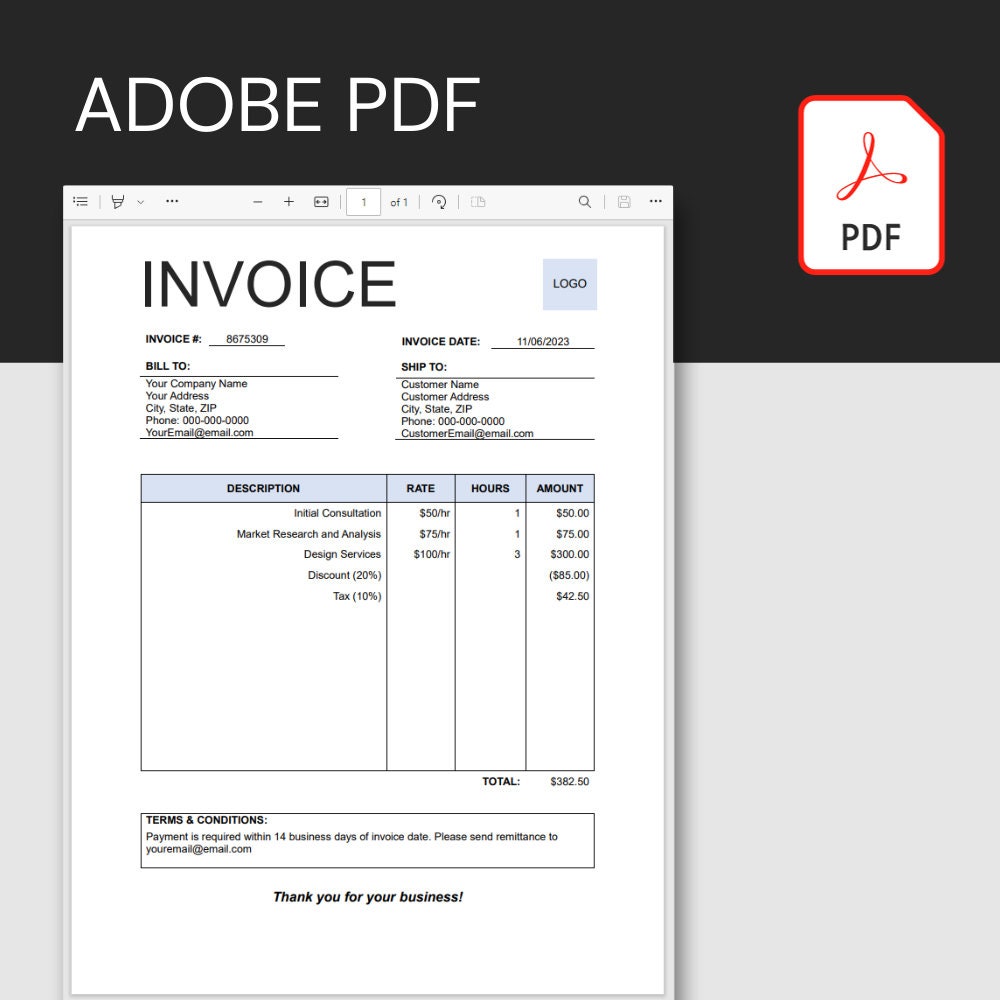Open the table of contents sidebar

point(80,201)
